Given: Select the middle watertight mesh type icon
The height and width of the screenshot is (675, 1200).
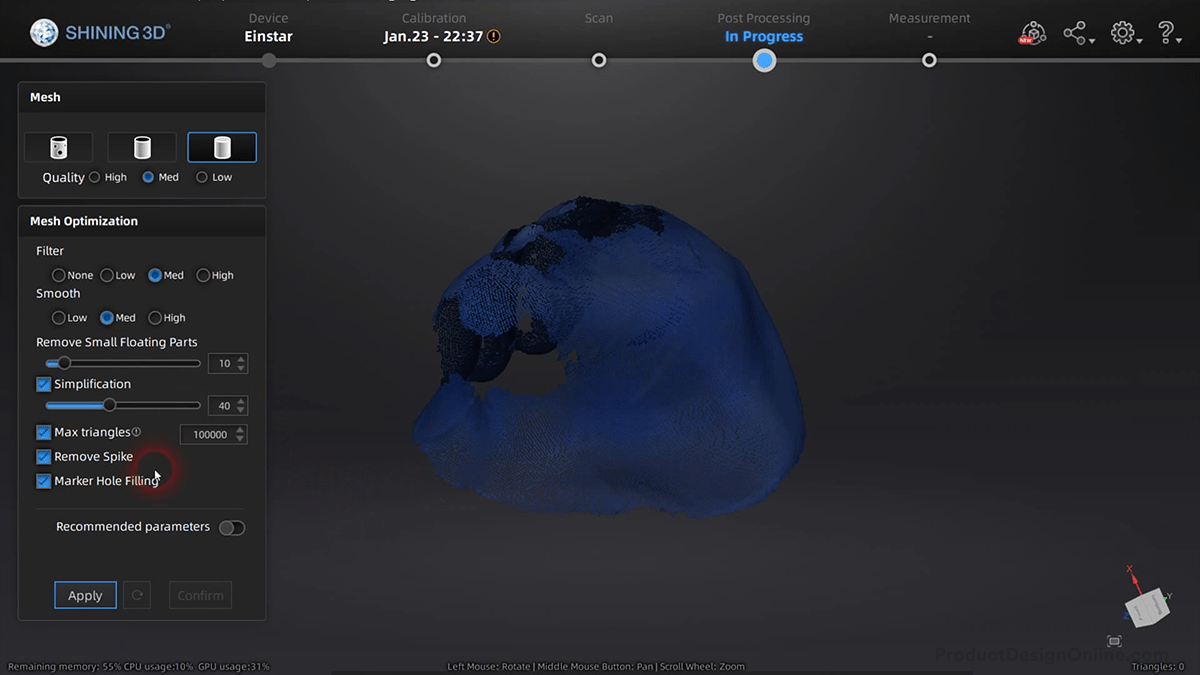Looking at the screenshot, I should [x=141, y=146].
